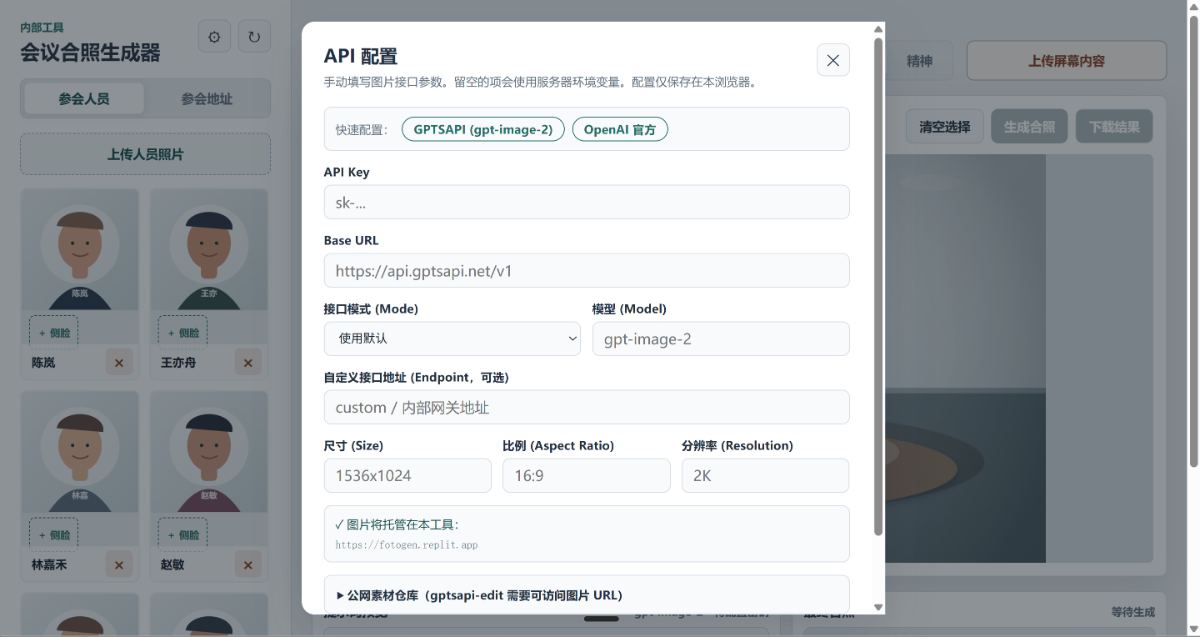The height and width of the screenshot is (637, 1200).
Task: Select the 林嘉禾 avatar thumbnail
Action: pos(80,452)
